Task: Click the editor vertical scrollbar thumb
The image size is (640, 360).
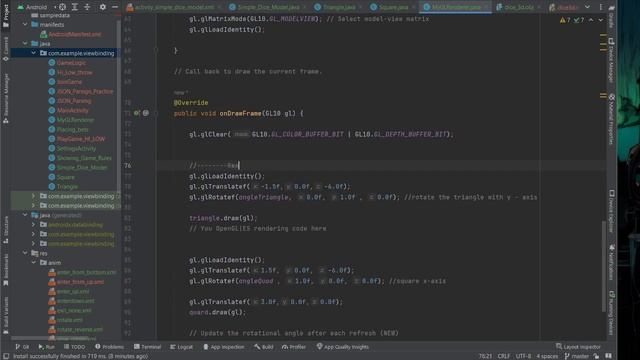Action: [603, 265]
